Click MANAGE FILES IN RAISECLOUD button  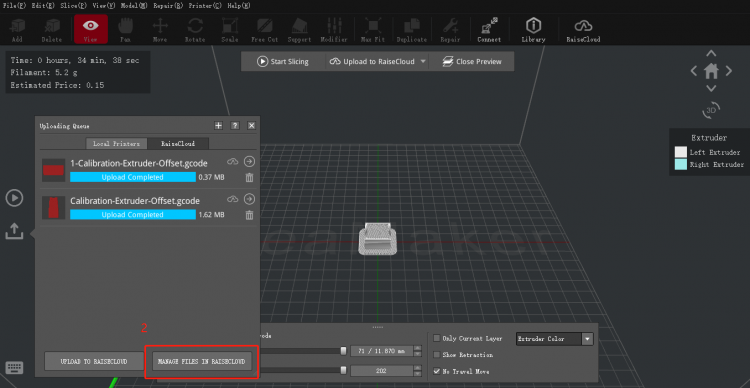tap(202, 361)
